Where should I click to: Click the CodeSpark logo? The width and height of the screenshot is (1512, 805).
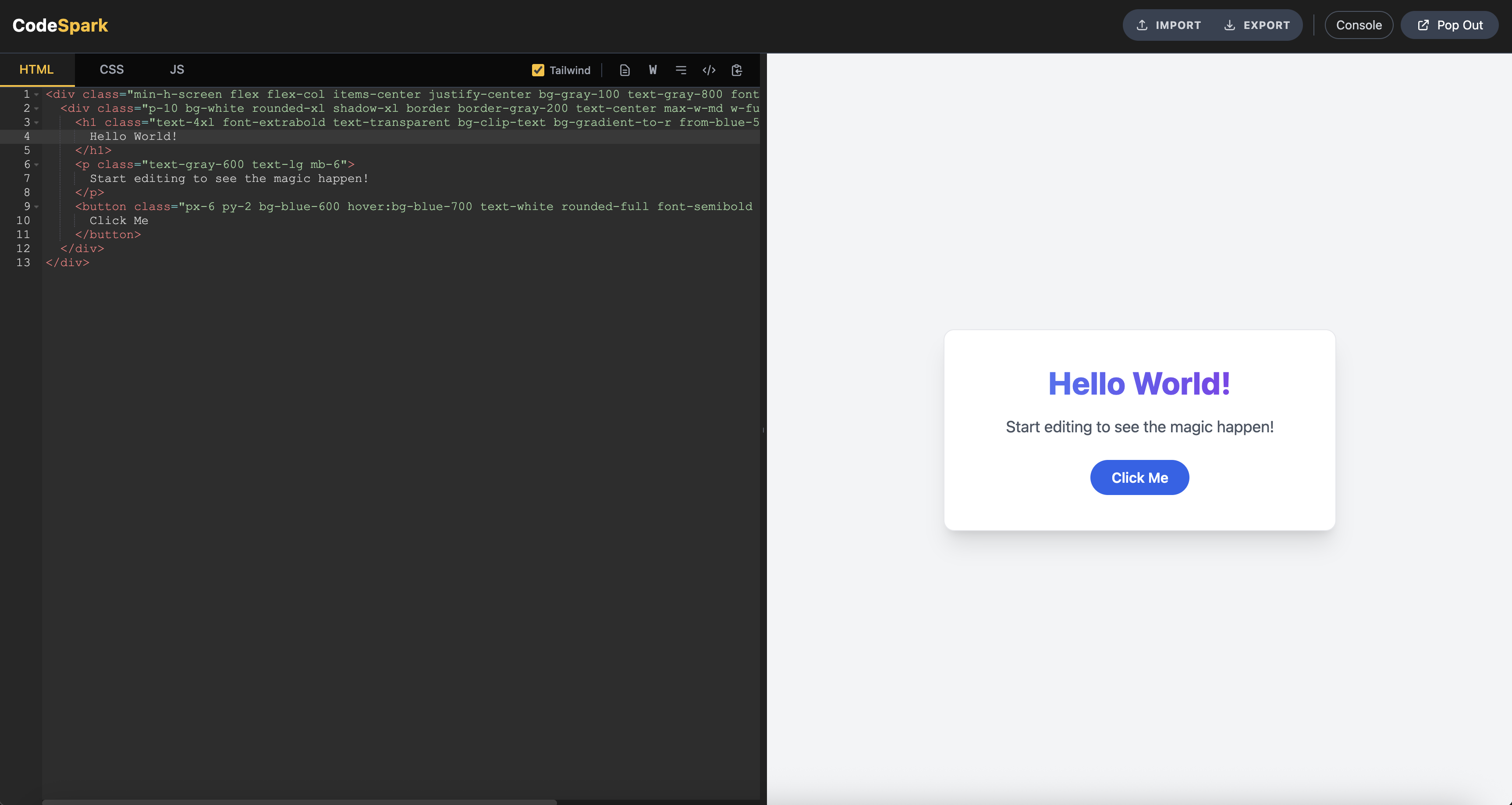point(60,25)
